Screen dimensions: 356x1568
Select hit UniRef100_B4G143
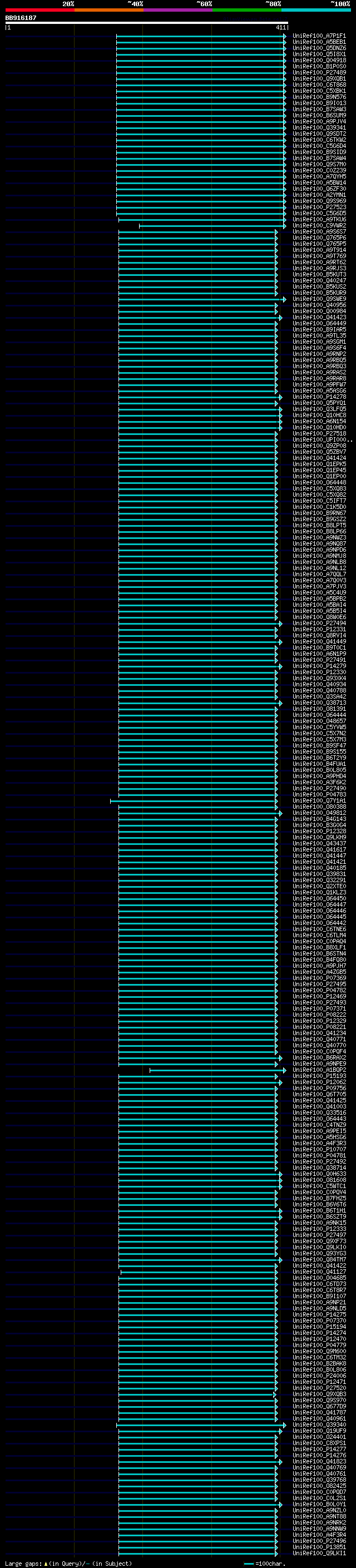tap(319, 819)
